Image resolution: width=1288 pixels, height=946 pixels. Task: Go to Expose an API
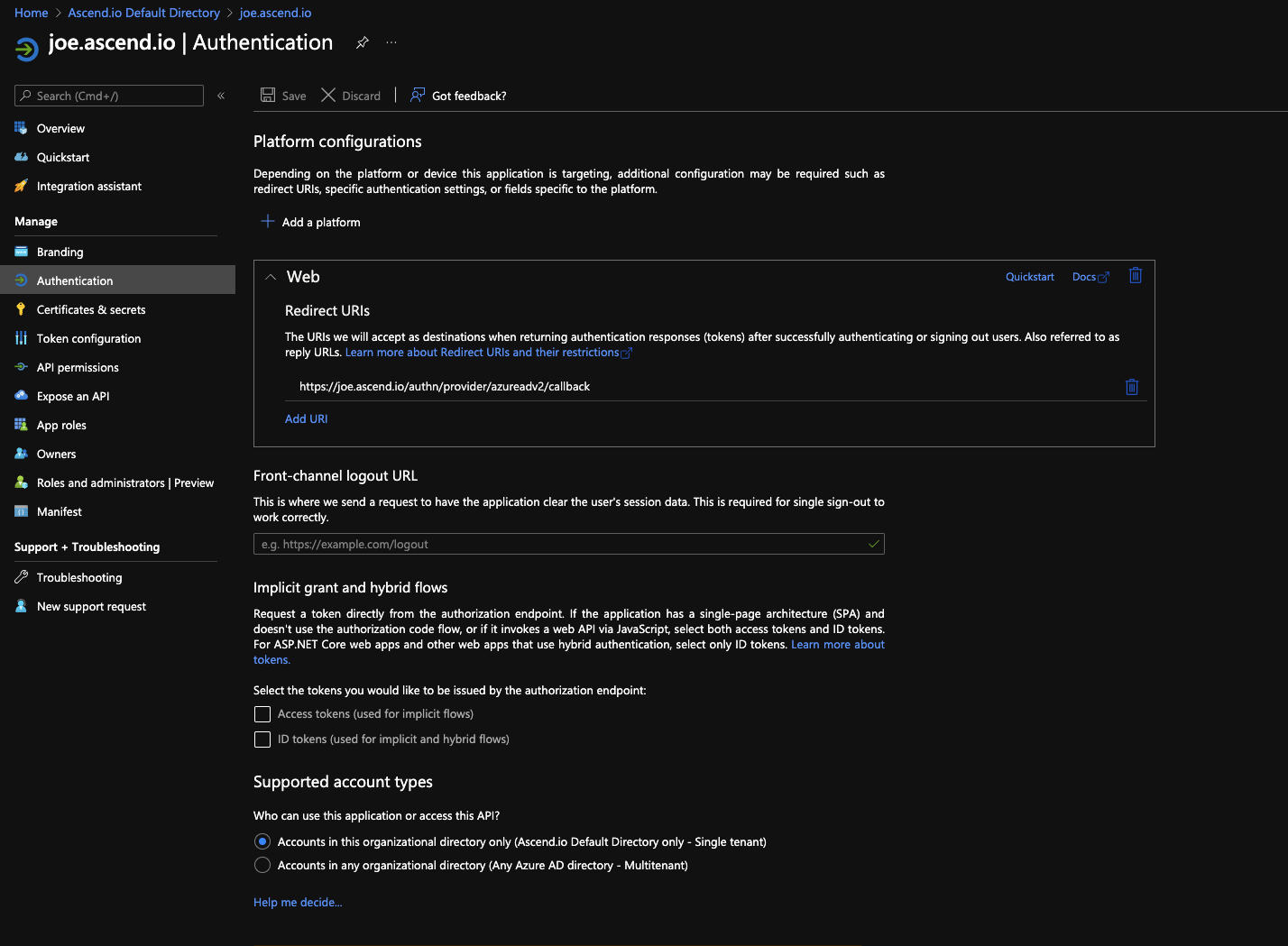point(73,396)
